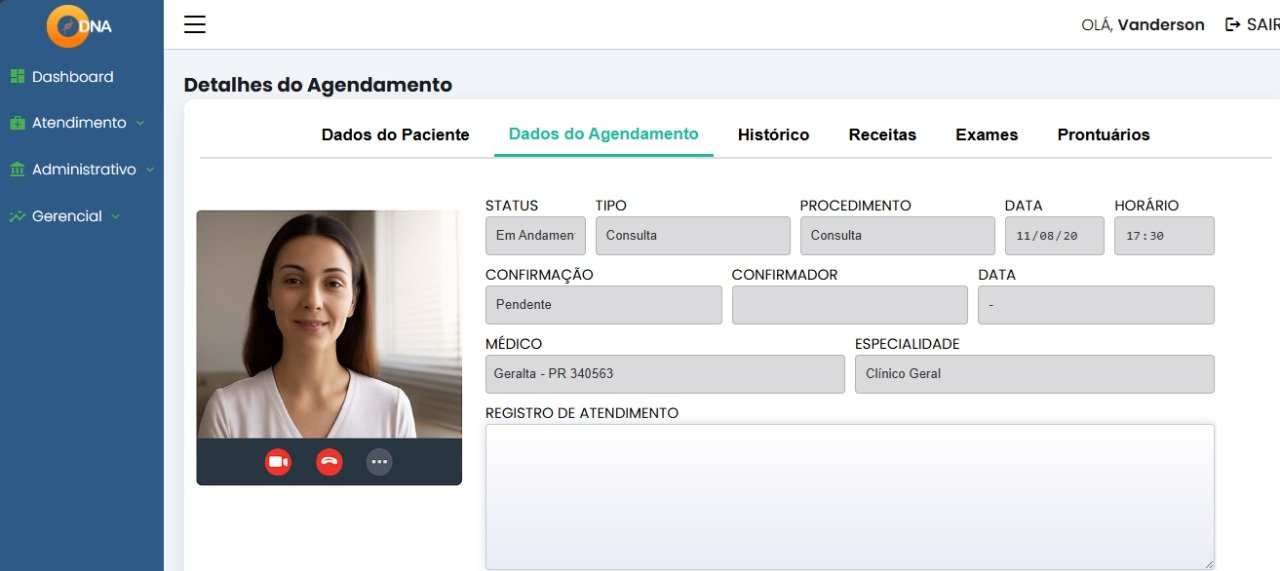1280x571 pixels.
Task: Open the Histórico tab
Action: coord(773,135)
